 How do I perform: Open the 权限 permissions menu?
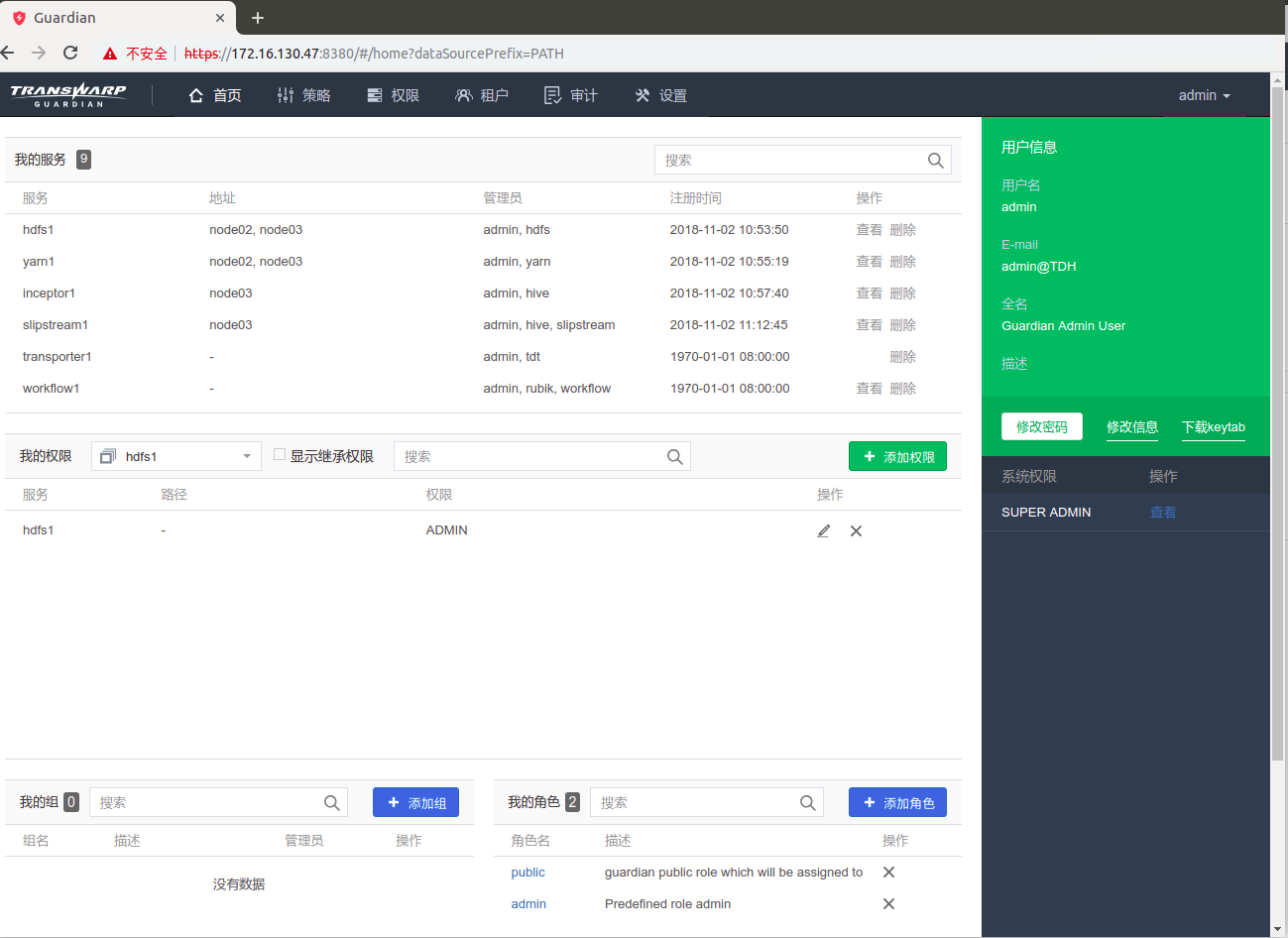393,95
